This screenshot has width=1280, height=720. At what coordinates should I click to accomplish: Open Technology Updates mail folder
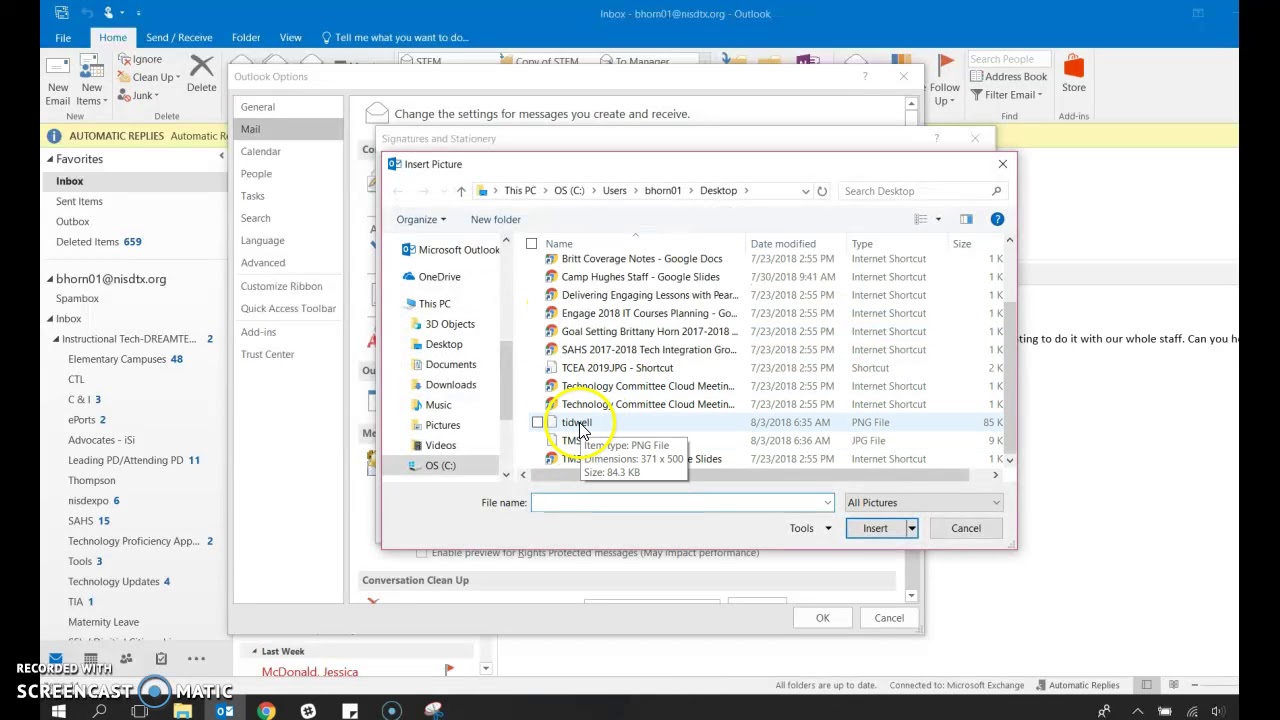(x=113, y=582)
